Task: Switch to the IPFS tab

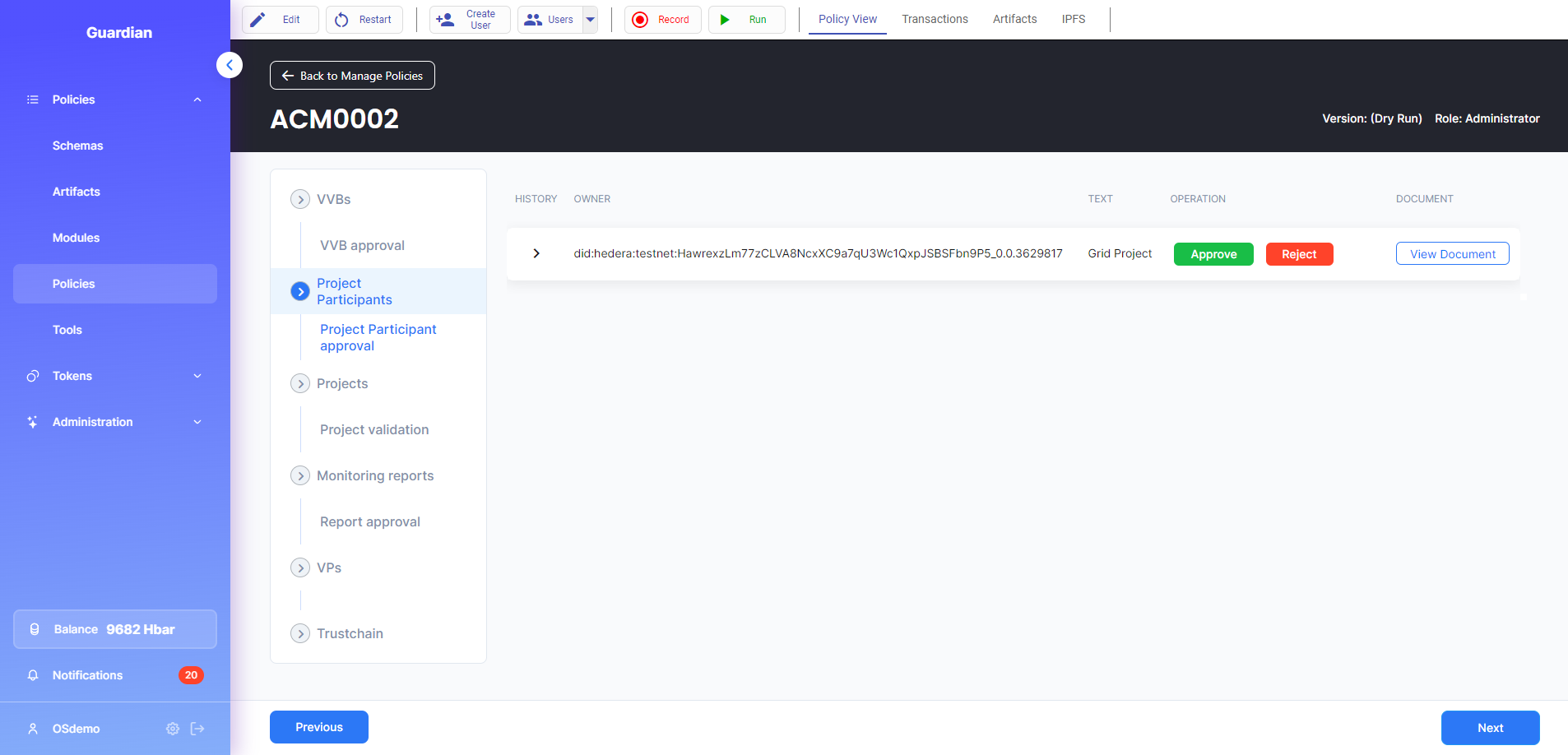Action: point(1073,19)
